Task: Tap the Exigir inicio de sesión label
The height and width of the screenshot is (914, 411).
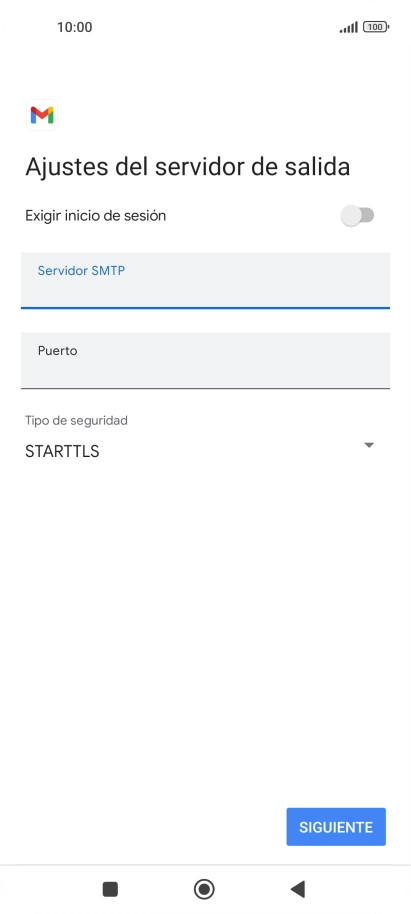Action: tap(96, 216)
